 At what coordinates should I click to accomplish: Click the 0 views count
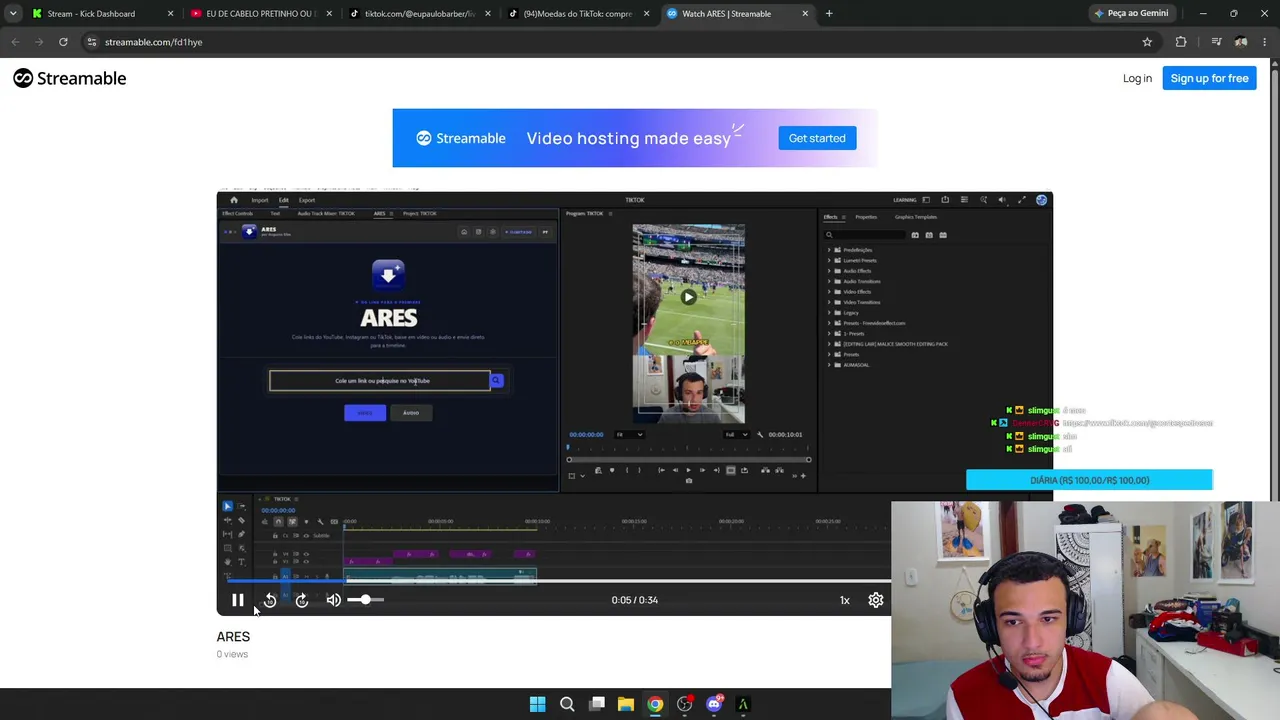232,654
